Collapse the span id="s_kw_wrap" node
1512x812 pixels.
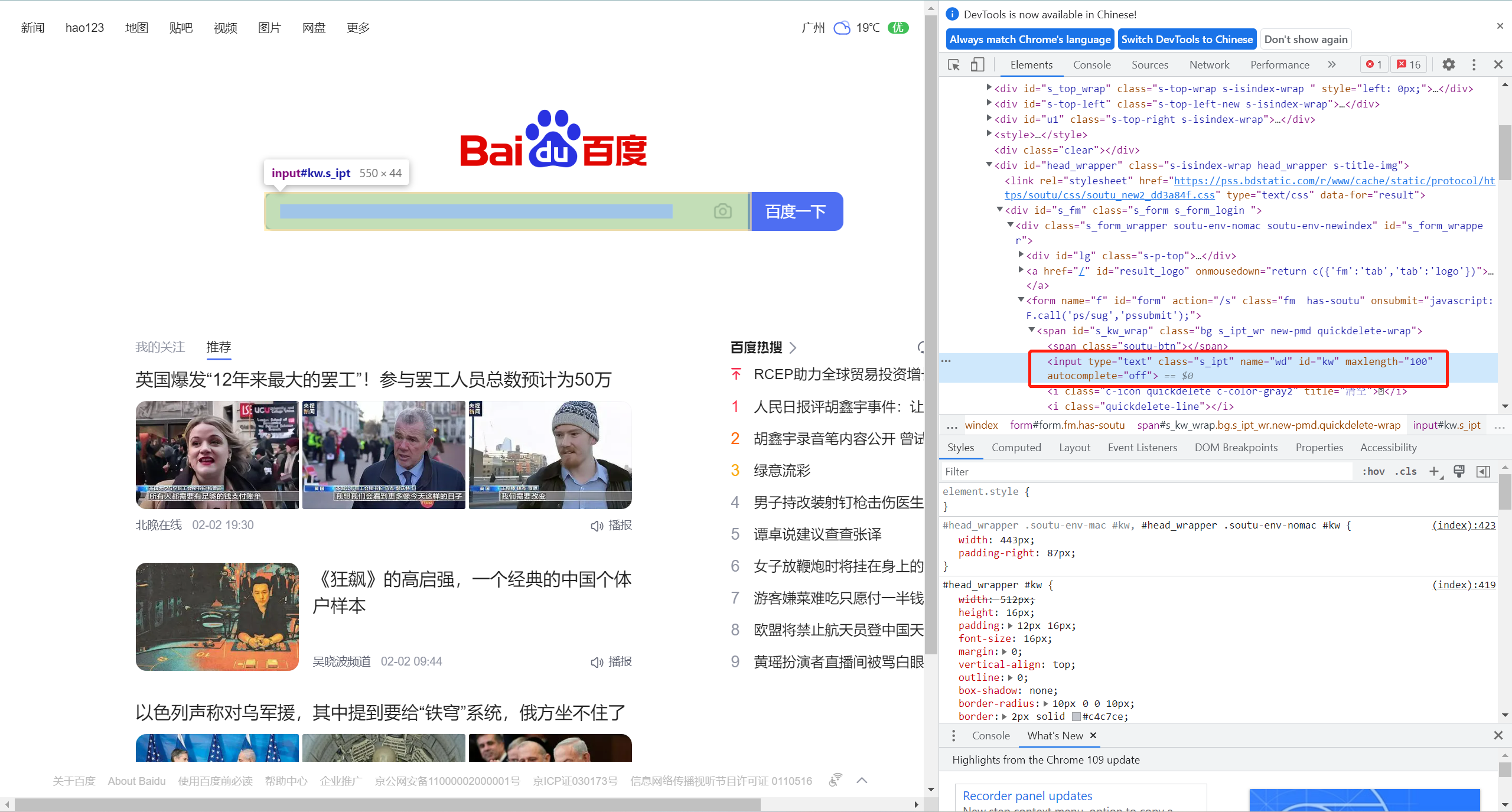pos(1032,330)
